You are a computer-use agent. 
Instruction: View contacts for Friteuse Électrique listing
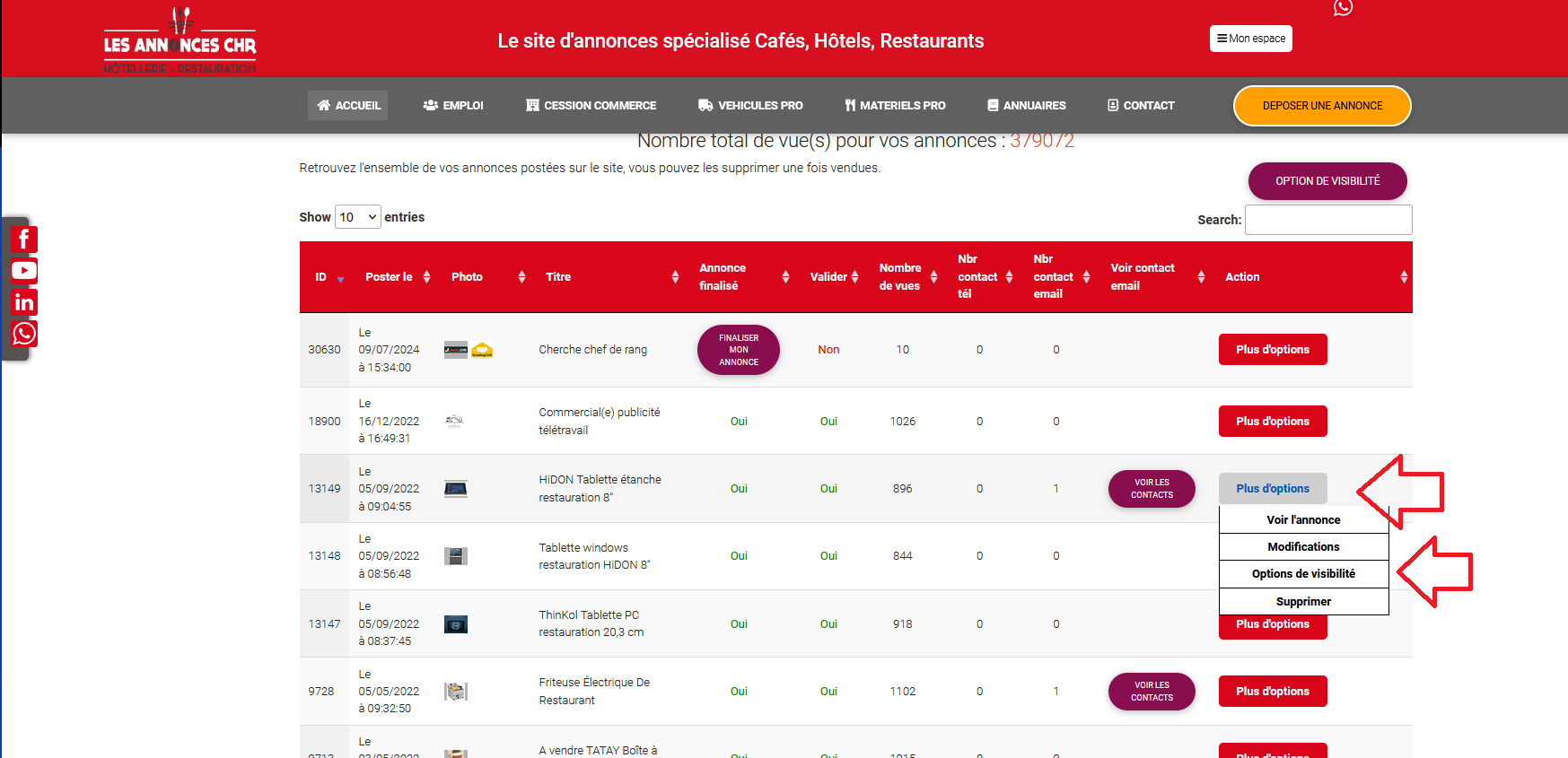coord(1152,692)
